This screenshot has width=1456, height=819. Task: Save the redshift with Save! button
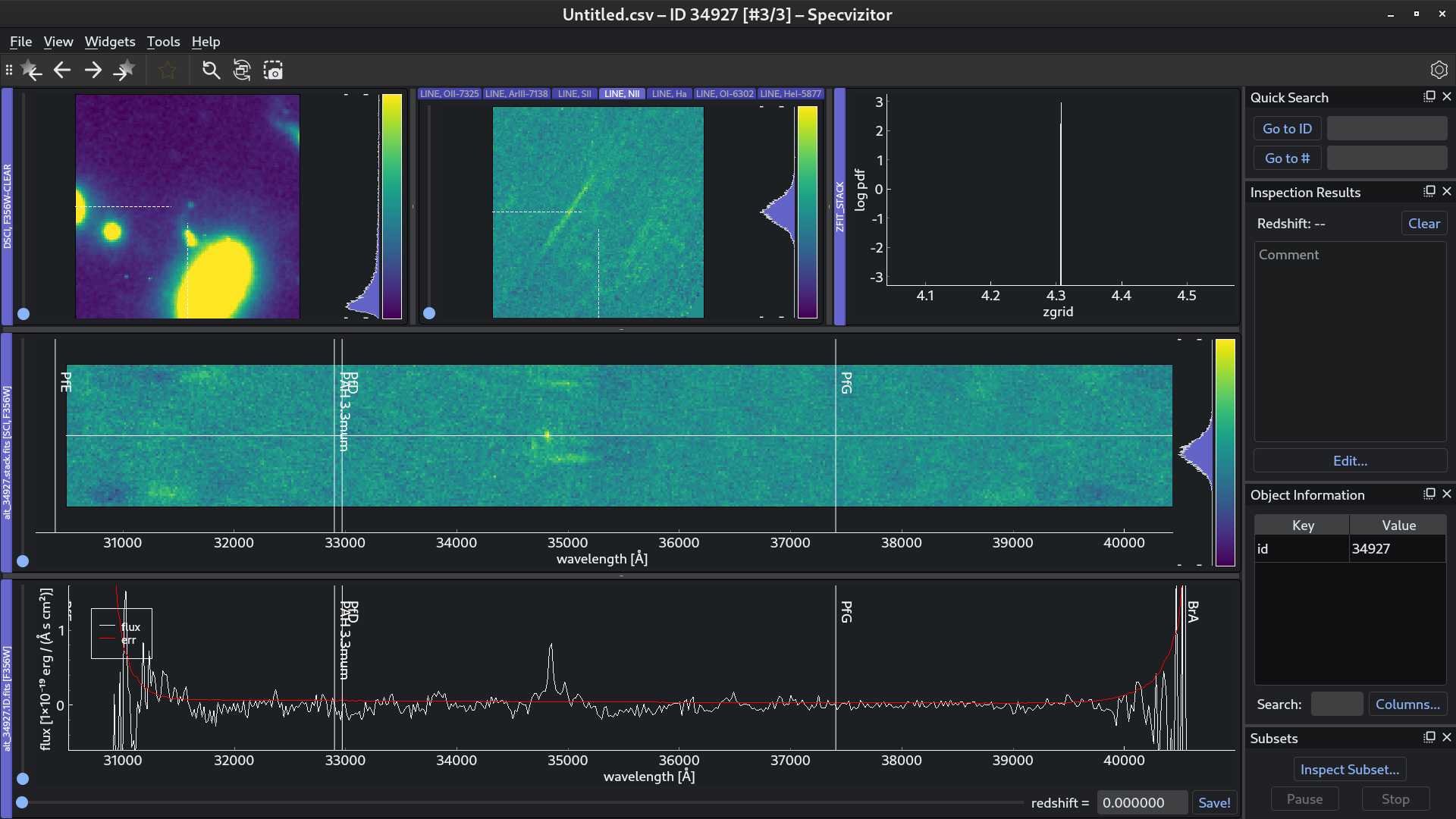click(x=1214, y=803)
